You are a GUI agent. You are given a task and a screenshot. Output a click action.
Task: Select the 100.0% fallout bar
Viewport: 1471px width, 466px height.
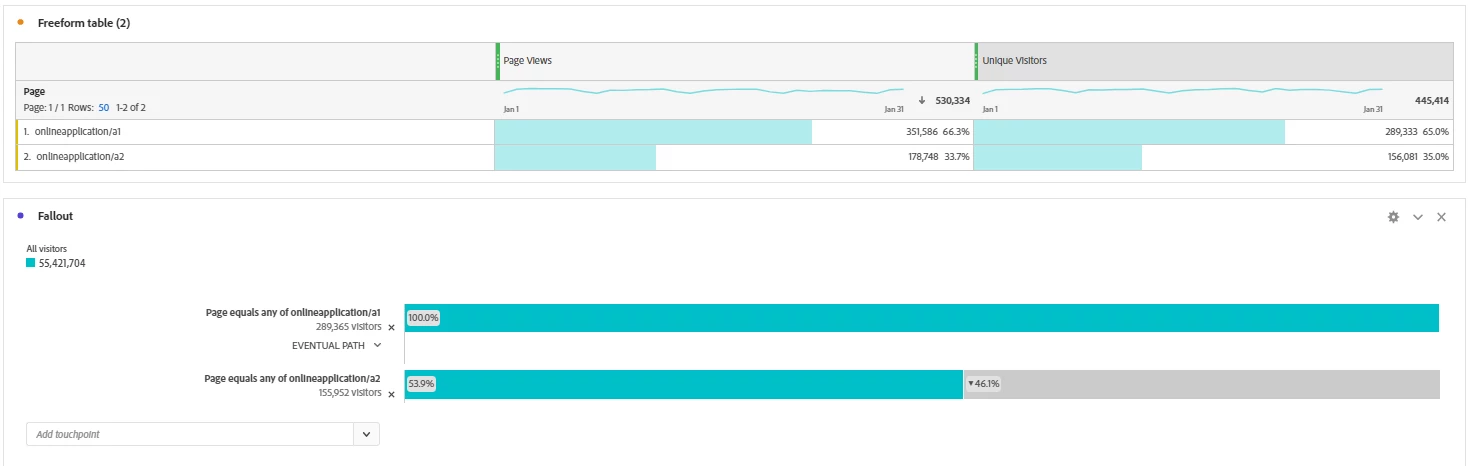922,318
